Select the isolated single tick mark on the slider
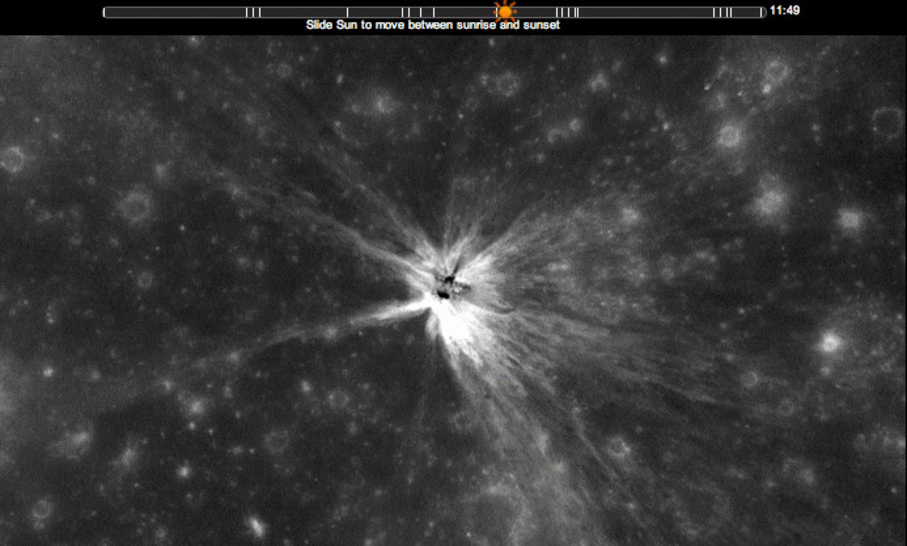Screen dimensions: 907x546 click(x=348, y=12)
